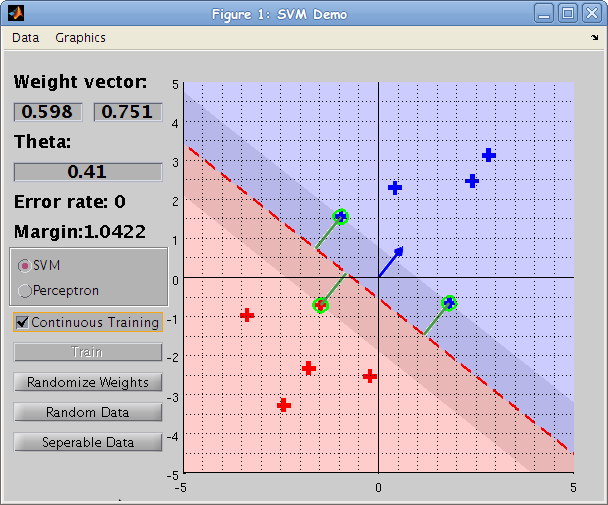This screenshot has height=505, width=608.
Task: Click the Theta value field 0.41
Action: (88, 172)
